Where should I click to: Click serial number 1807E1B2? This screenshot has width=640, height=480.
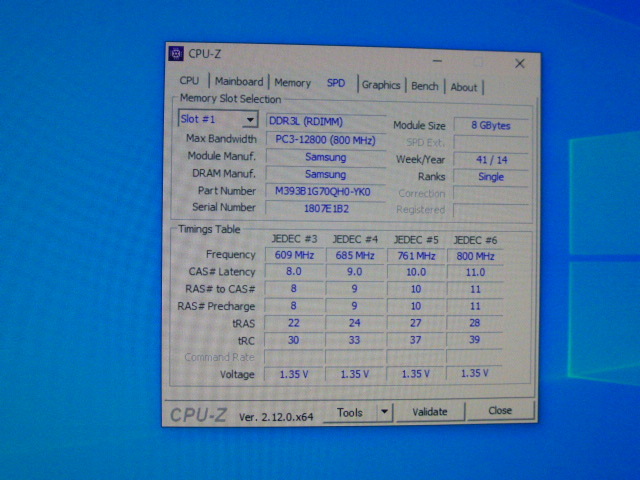click(x=326, y=209)
